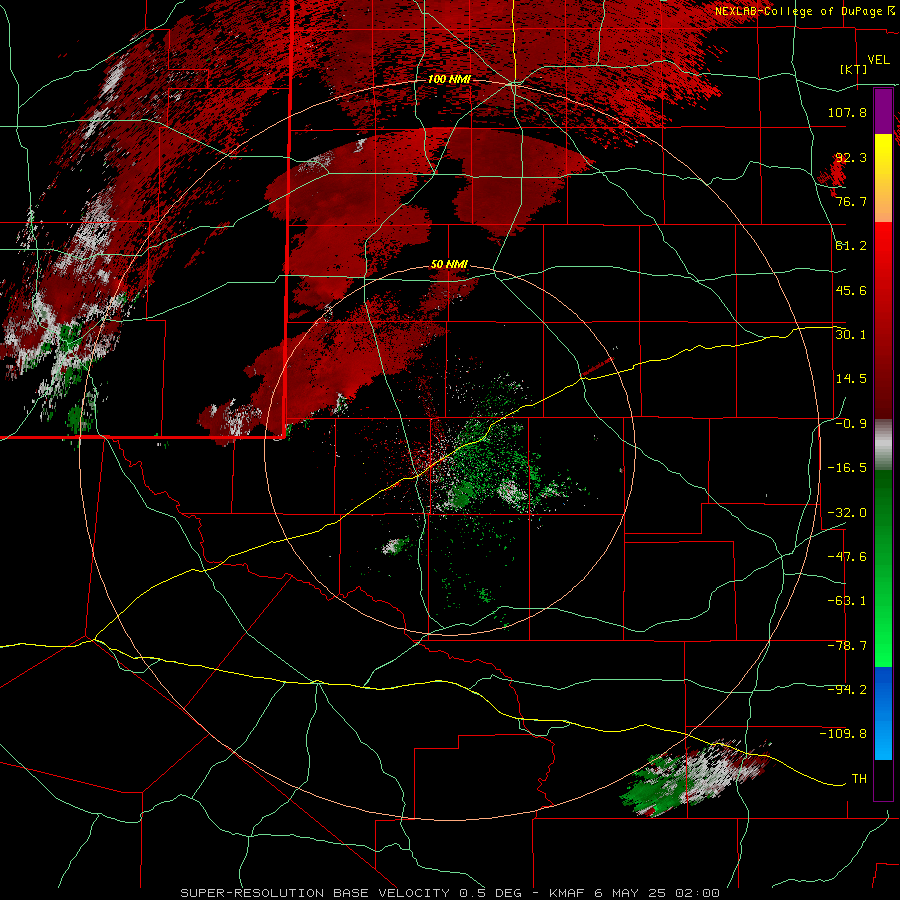Click the purple segment of the velocity color bar
Image resolution: width=900 pixels, height=900 pixels.
coord(883,111)
